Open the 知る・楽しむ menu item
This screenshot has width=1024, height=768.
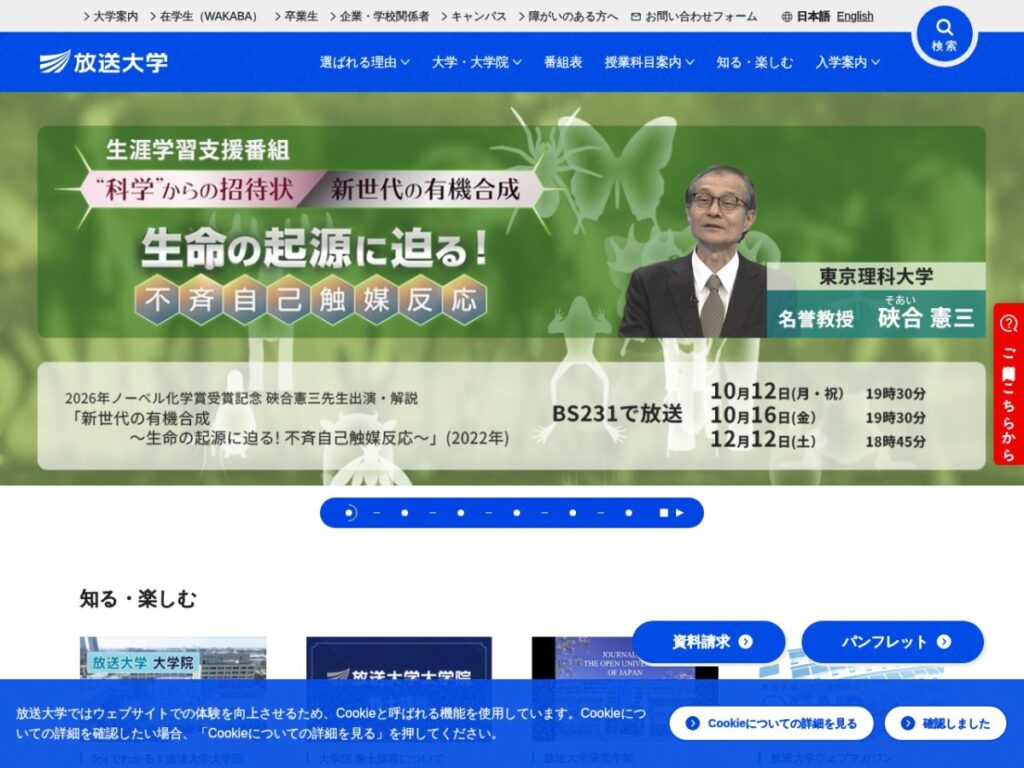[x=754, y=62]
